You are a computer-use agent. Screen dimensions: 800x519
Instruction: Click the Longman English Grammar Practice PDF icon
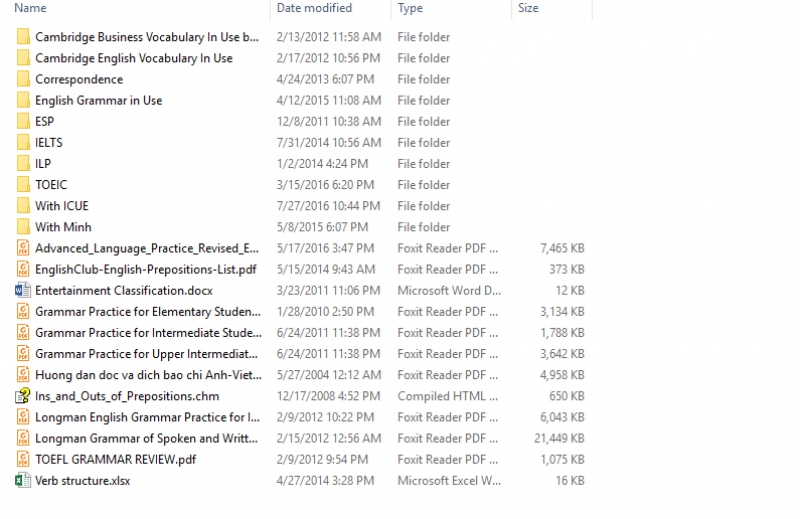[x=23, y=417]
